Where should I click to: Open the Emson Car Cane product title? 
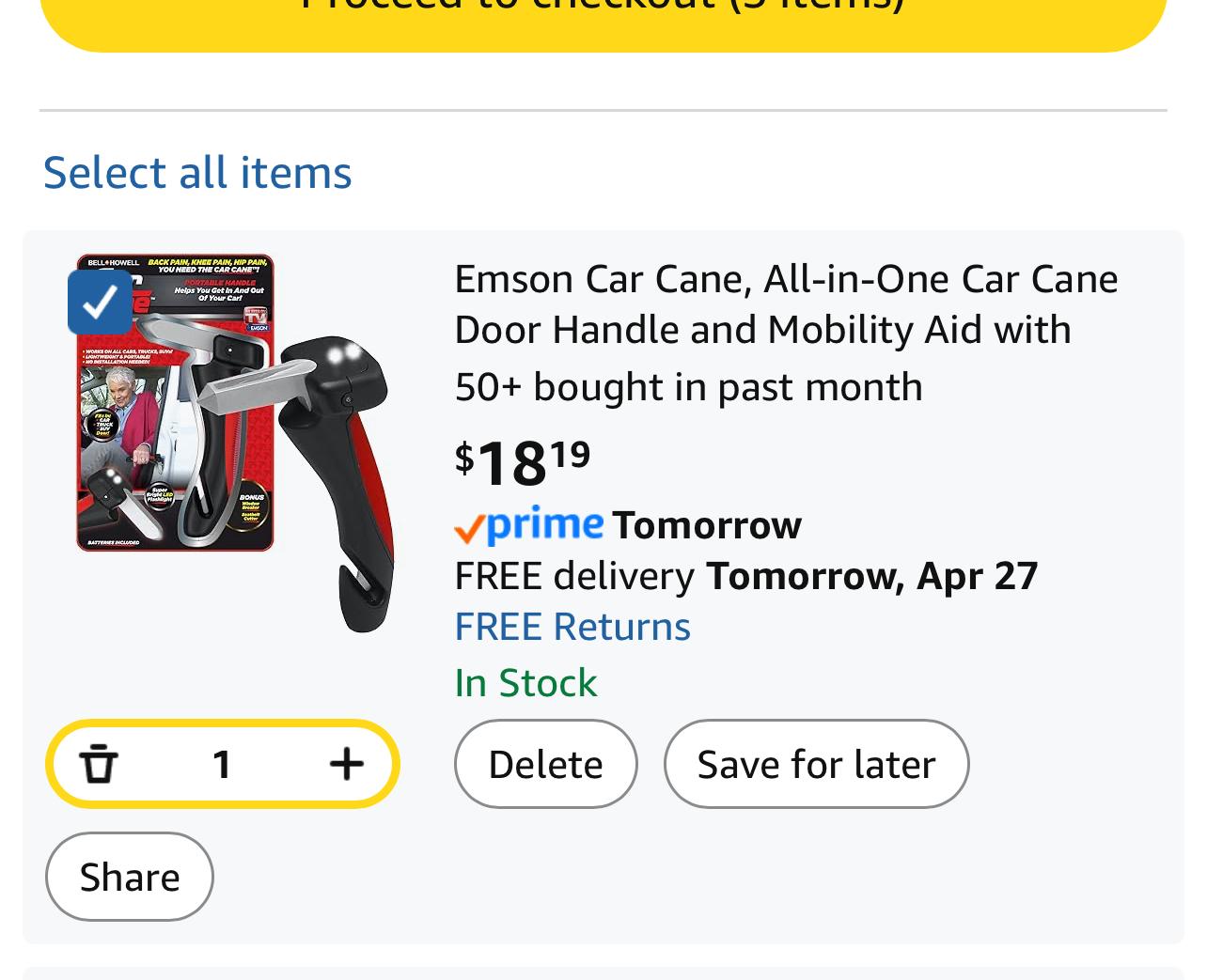[786, 304]
